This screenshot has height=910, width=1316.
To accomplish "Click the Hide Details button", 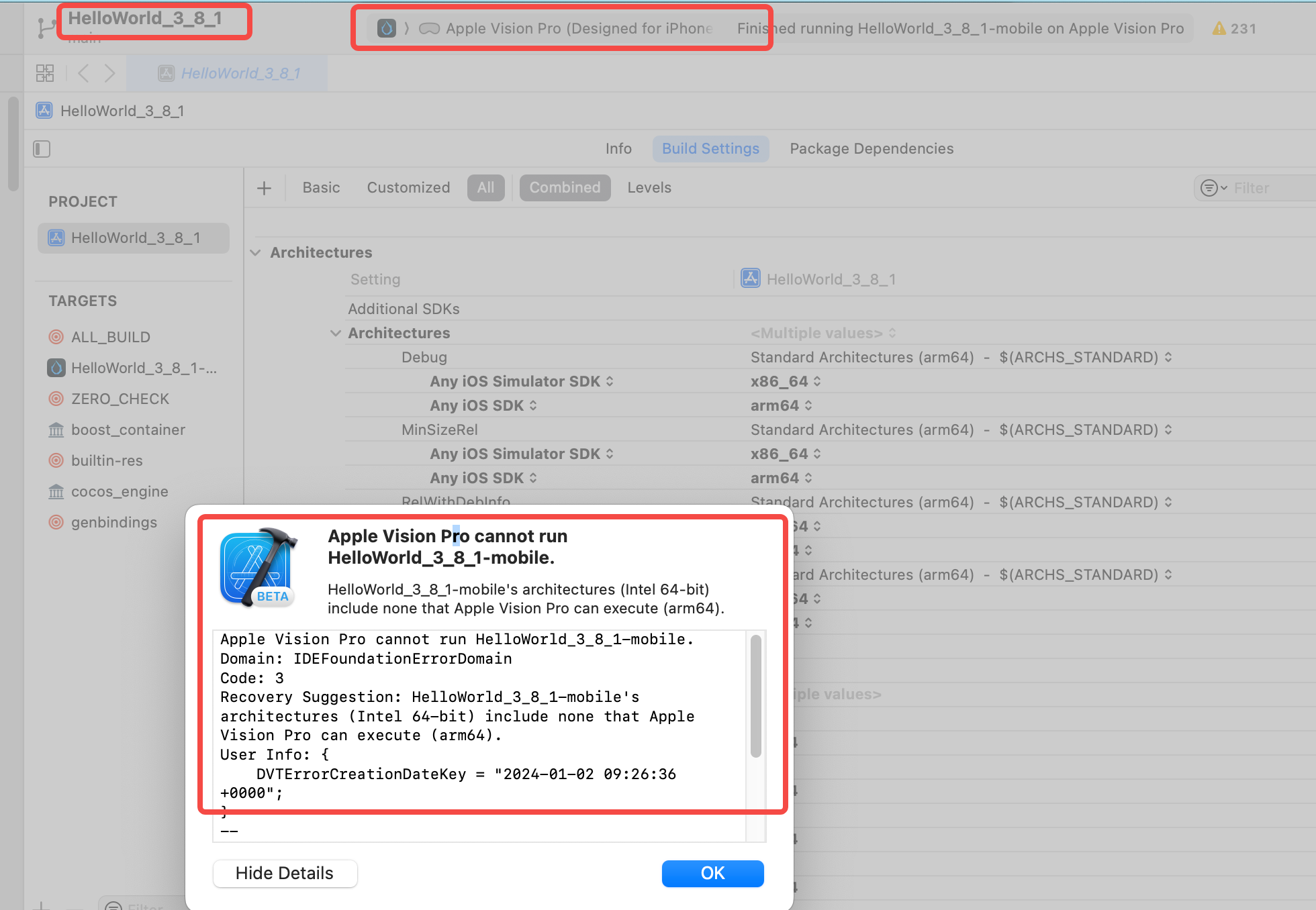I will pyautogui.click(x=285, y=873).
